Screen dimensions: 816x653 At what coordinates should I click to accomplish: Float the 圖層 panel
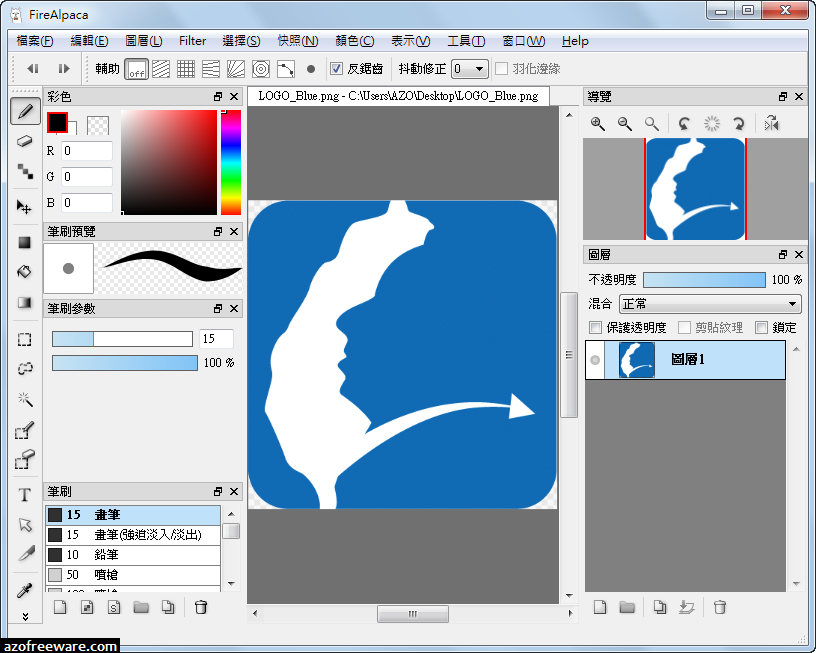coord(783,254)
